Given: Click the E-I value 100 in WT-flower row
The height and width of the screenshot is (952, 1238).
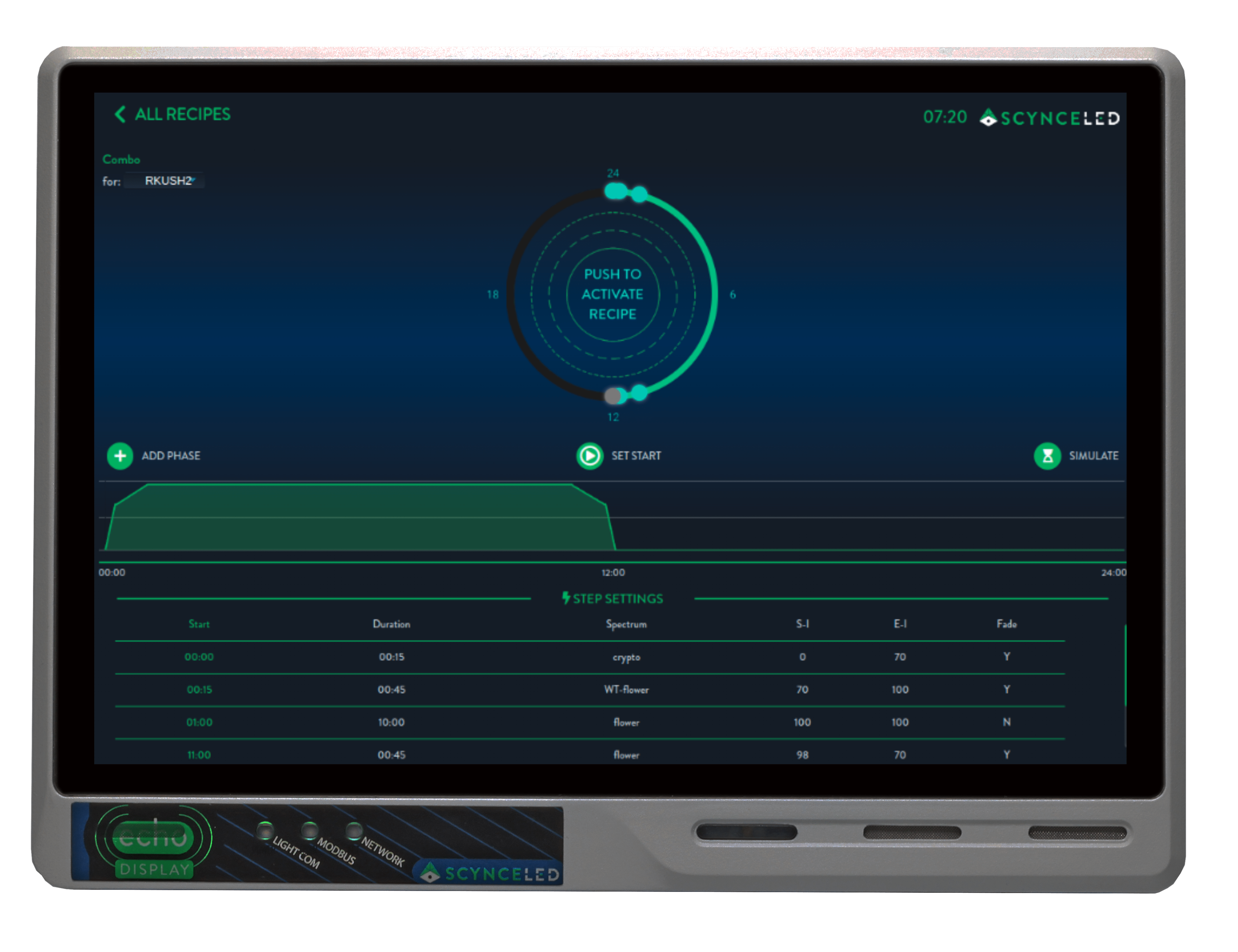Looking at the screenshot, I should pyautogui.click(x=900, y=690).
